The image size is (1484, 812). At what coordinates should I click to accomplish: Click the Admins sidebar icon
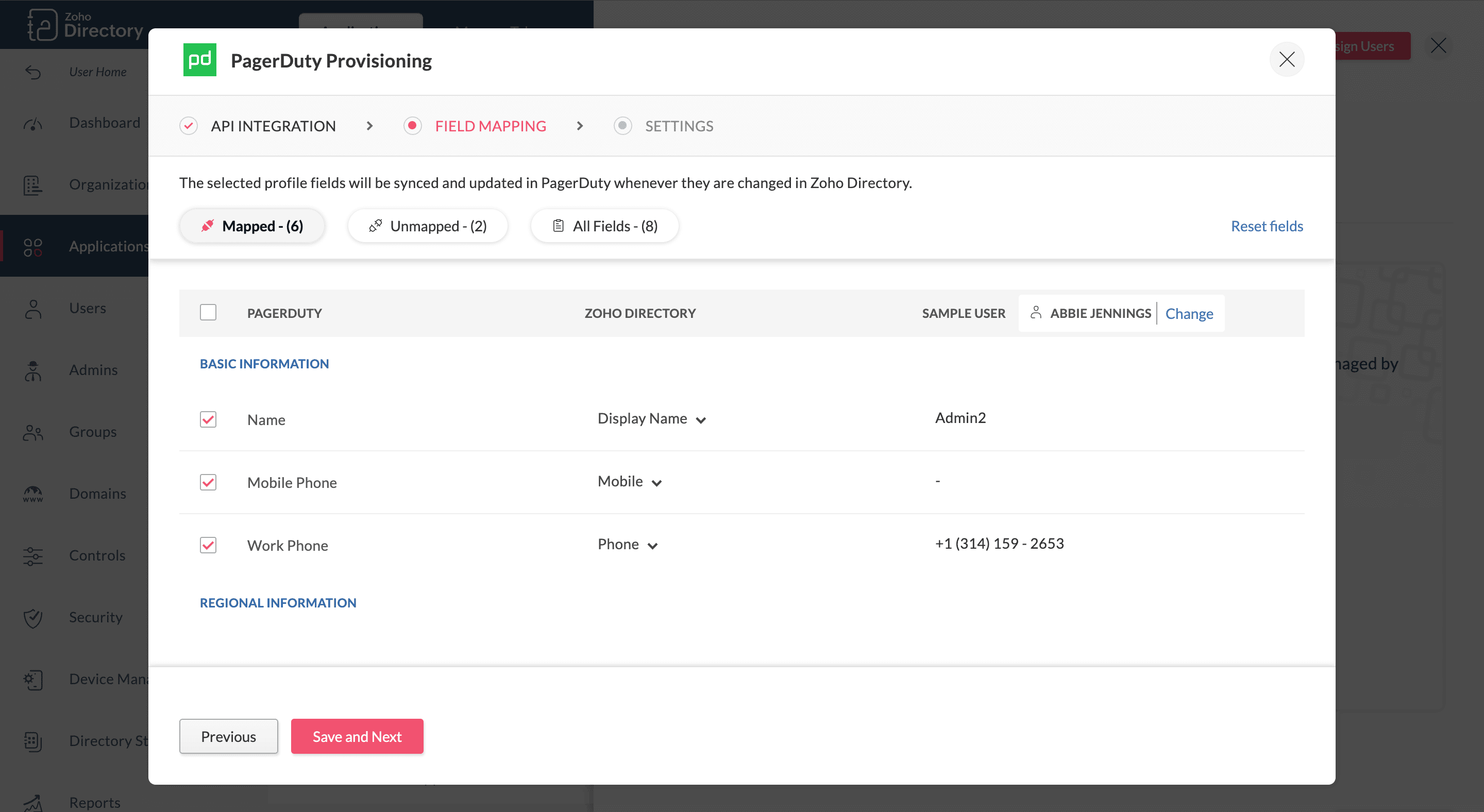[x=33, y=370]
